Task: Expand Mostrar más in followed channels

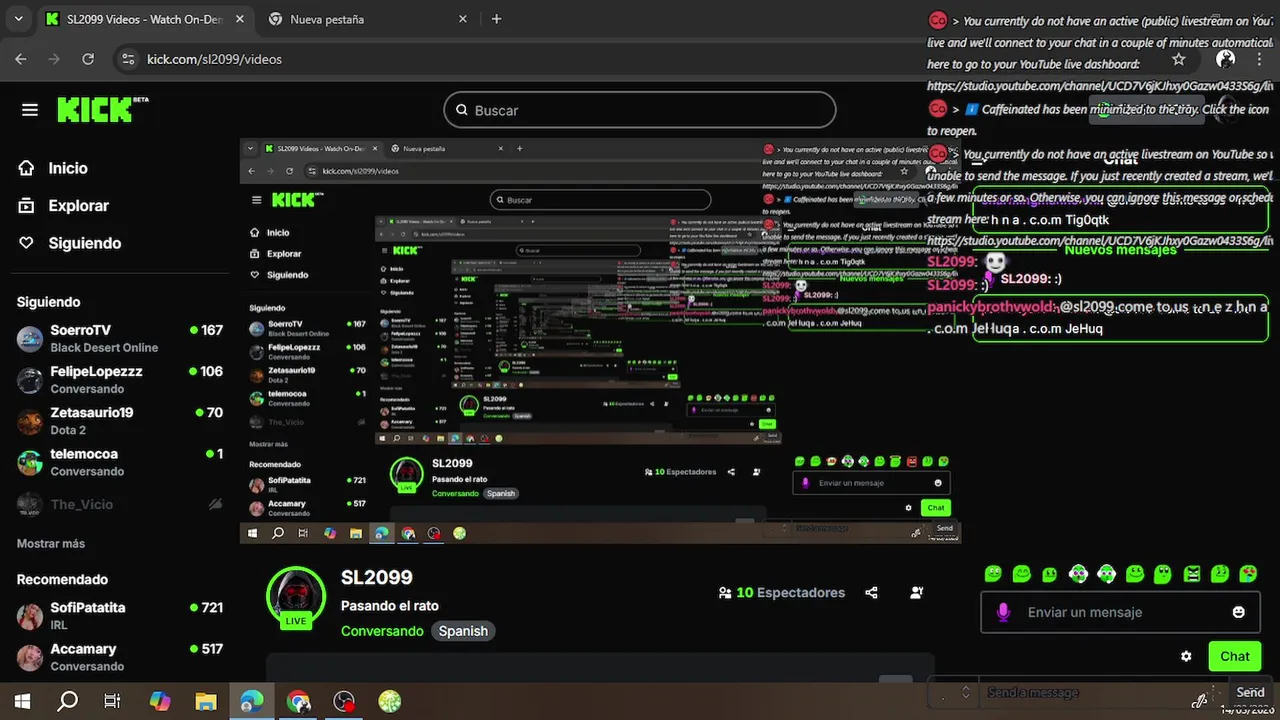Action: tap(51, 543)
